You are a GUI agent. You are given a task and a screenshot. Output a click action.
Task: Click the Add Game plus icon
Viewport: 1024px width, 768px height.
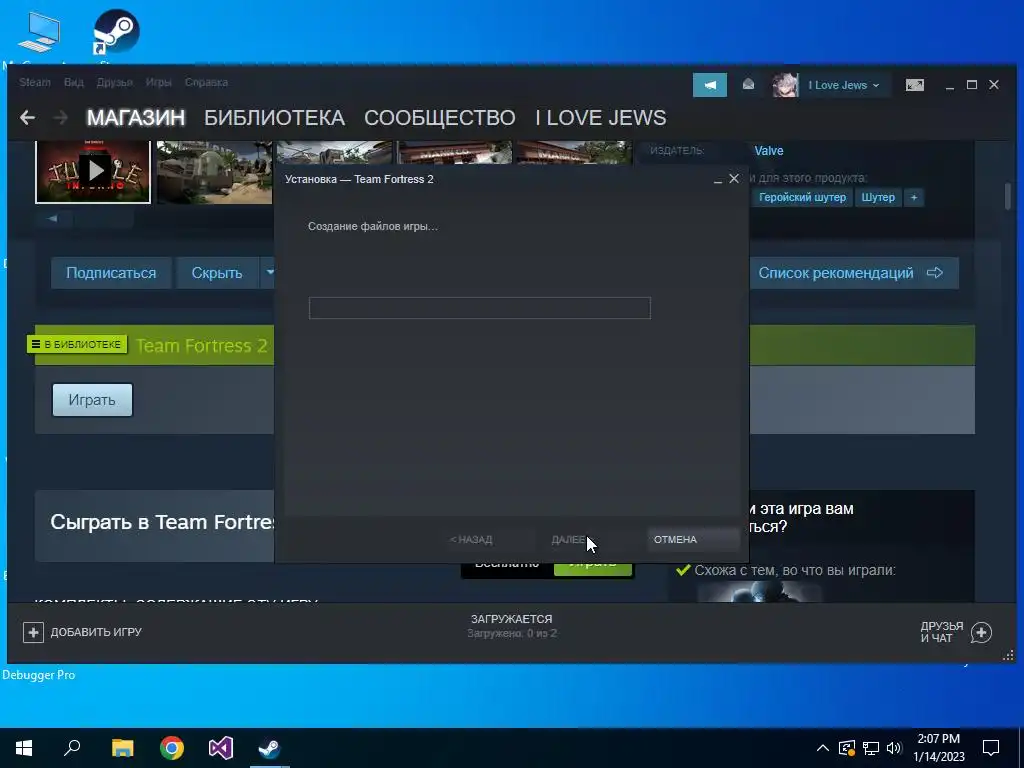(33, 632)
